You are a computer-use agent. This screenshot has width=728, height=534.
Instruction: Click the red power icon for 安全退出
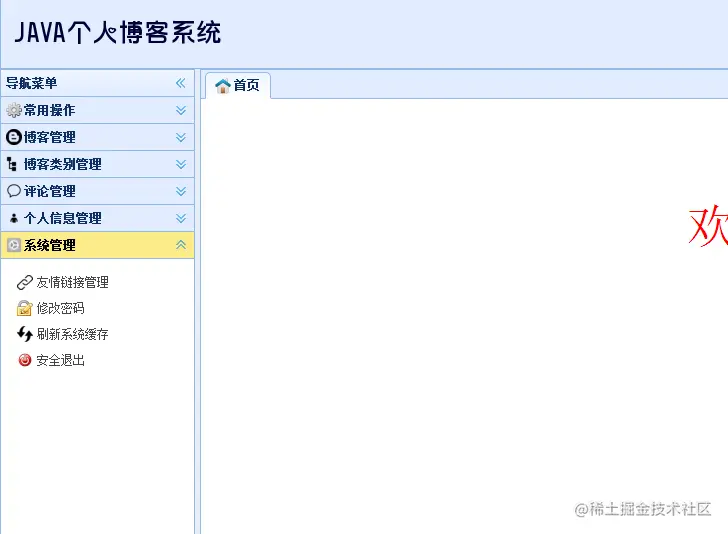coord(25,360)
